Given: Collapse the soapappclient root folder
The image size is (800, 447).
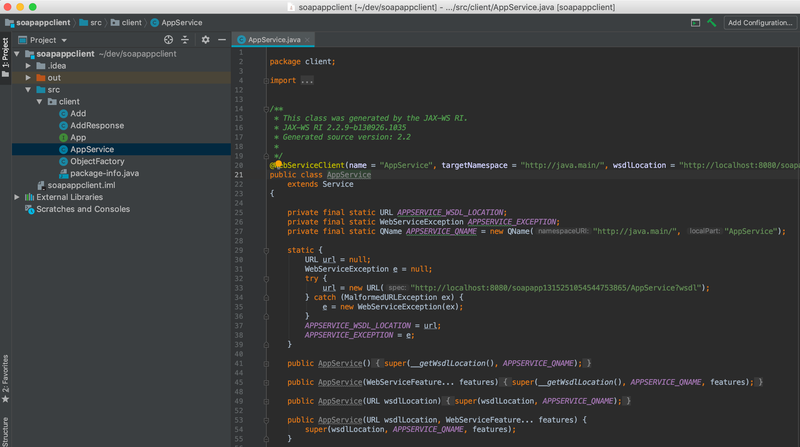Looking at the screenshot, I should click(17, 54).
